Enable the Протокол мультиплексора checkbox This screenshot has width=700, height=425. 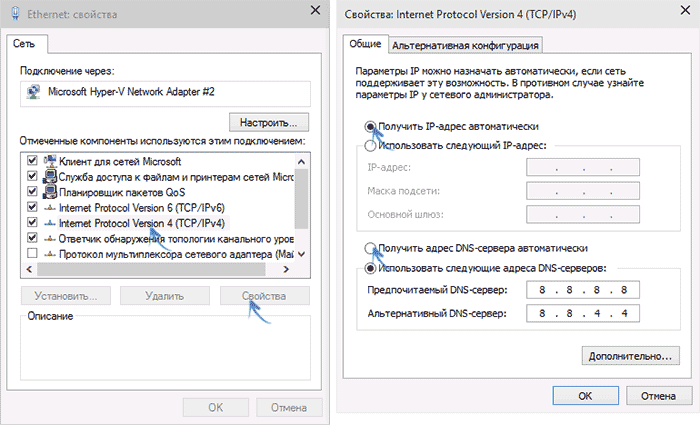[32, 254]
